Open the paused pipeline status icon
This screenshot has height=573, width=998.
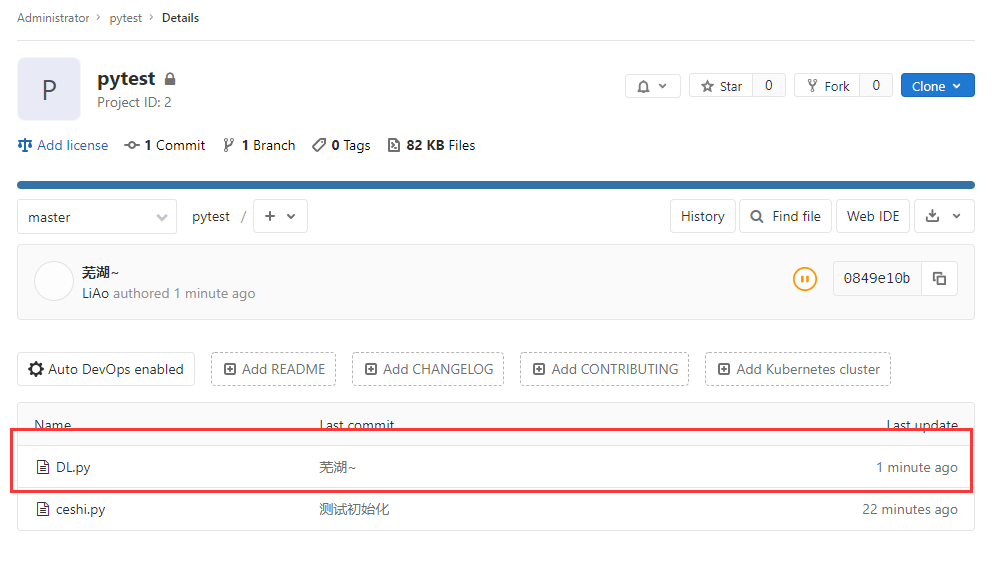click(805, 278)
